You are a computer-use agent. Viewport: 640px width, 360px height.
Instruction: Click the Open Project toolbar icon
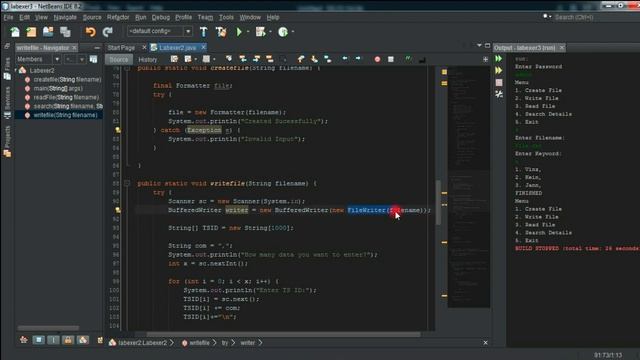tap(48, 32)
